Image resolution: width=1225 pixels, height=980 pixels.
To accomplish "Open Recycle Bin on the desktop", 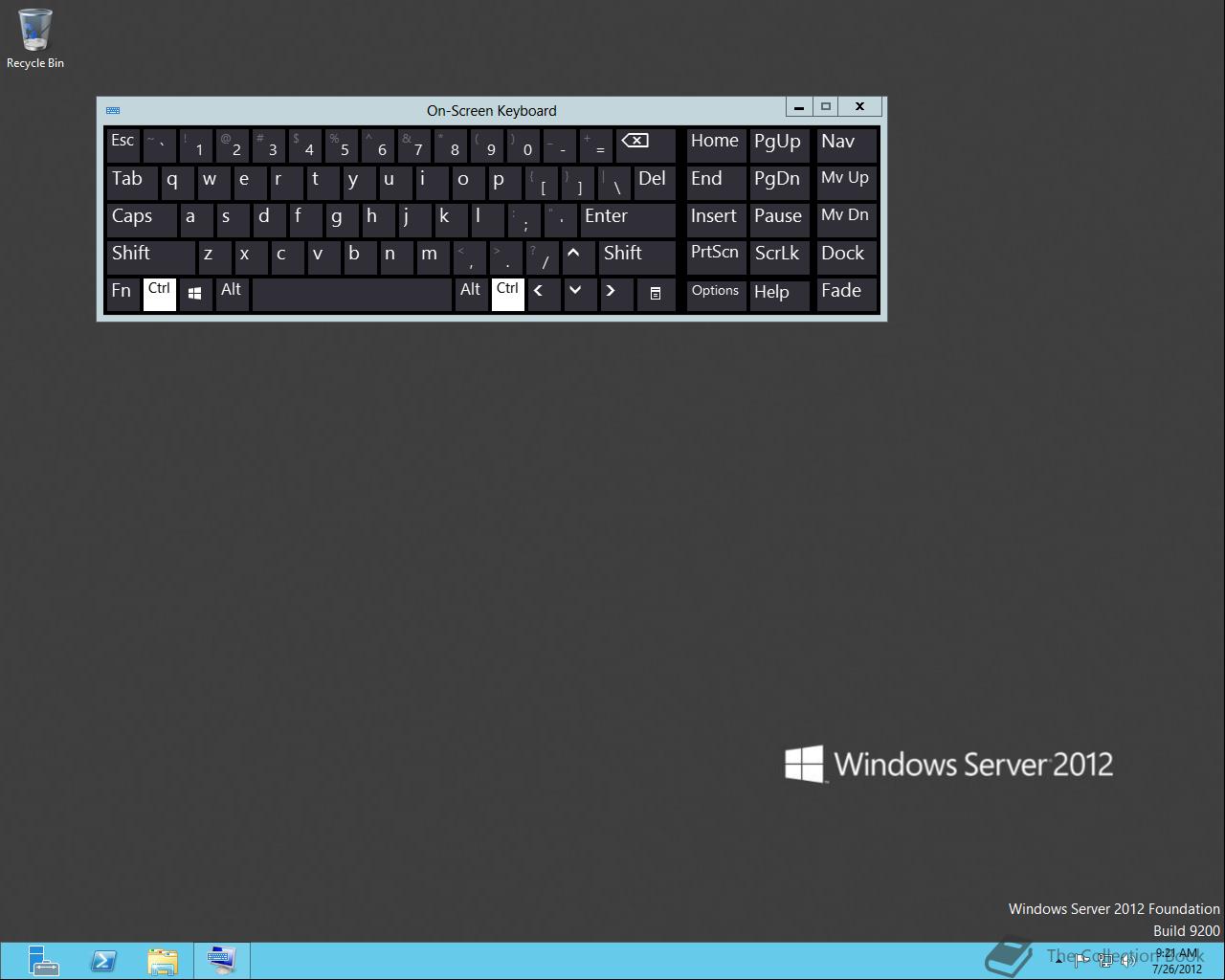I will (35, 38).
